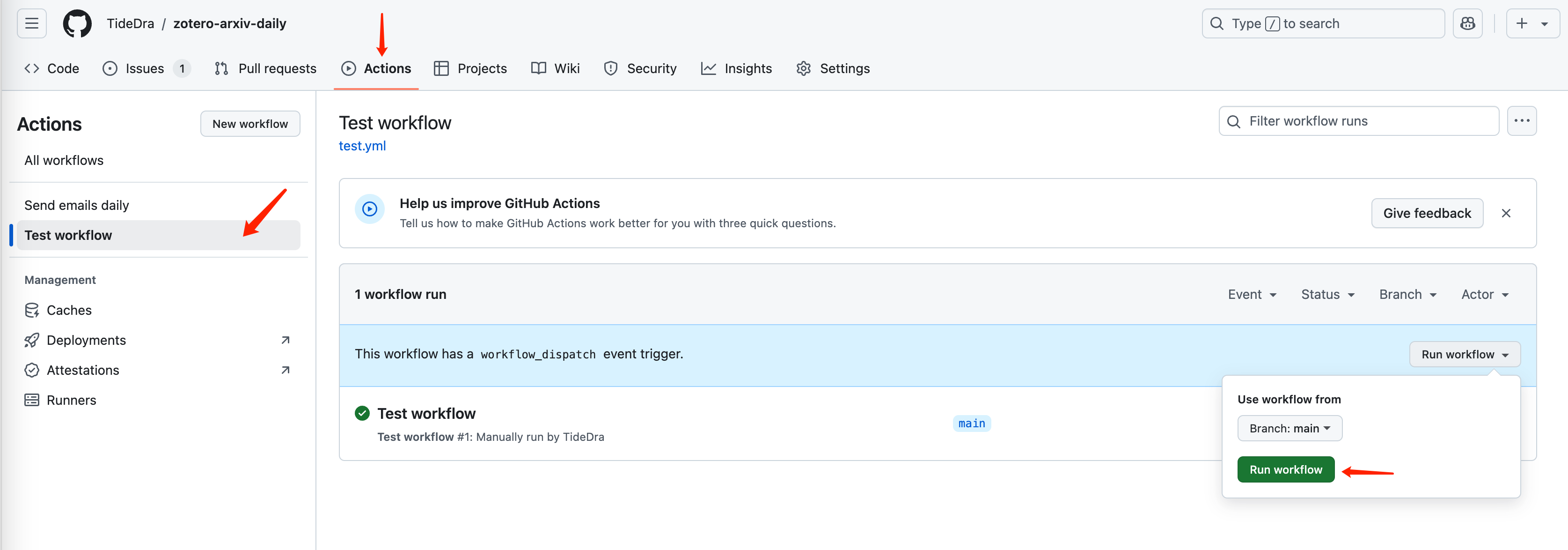Open Attestations in Management sidebar

[83, 370]
